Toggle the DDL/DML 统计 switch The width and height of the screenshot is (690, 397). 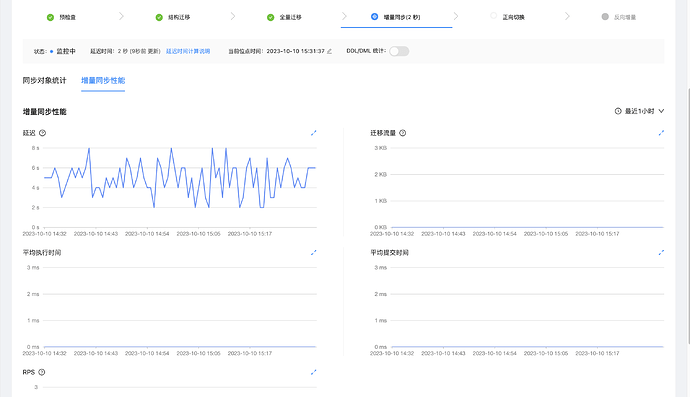[399, 51]
